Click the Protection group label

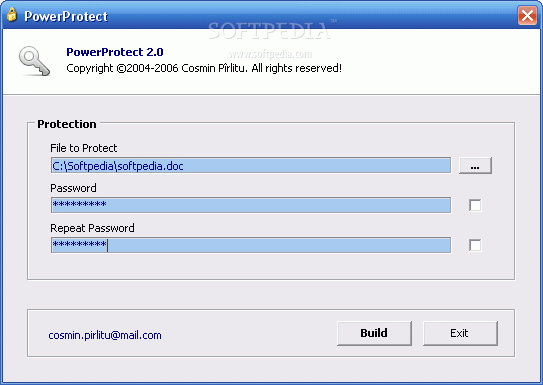tap(67, 124)
